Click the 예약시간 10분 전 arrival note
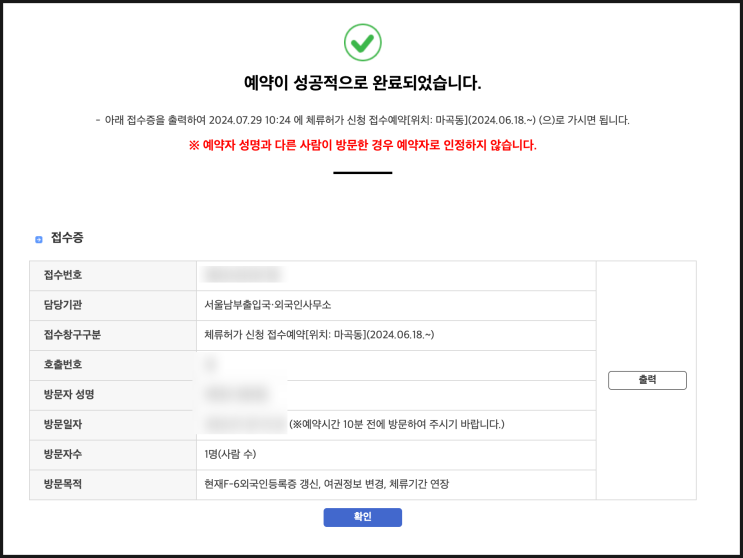 (397, 425)
